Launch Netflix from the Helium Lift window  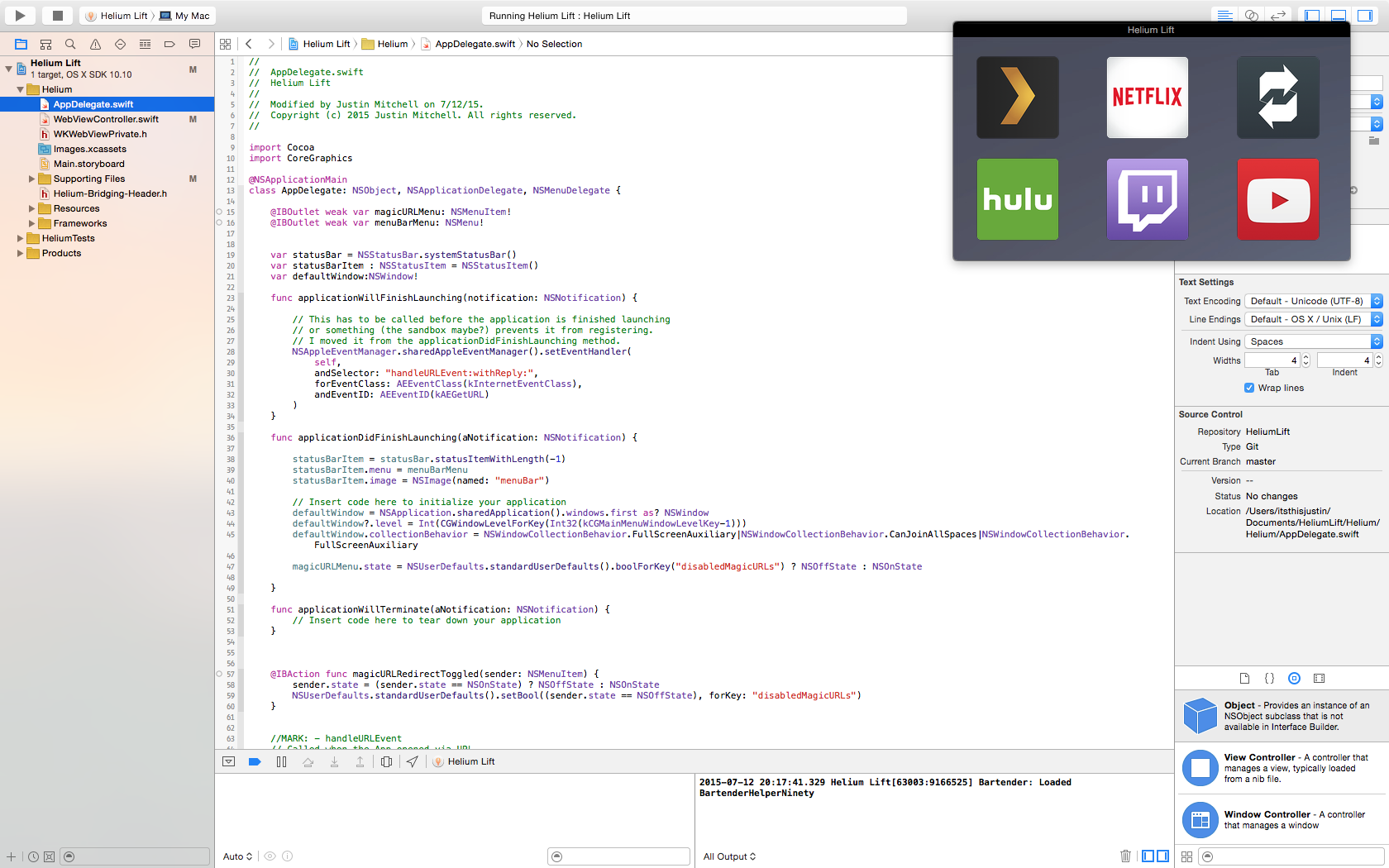(x=1148, y=98)
